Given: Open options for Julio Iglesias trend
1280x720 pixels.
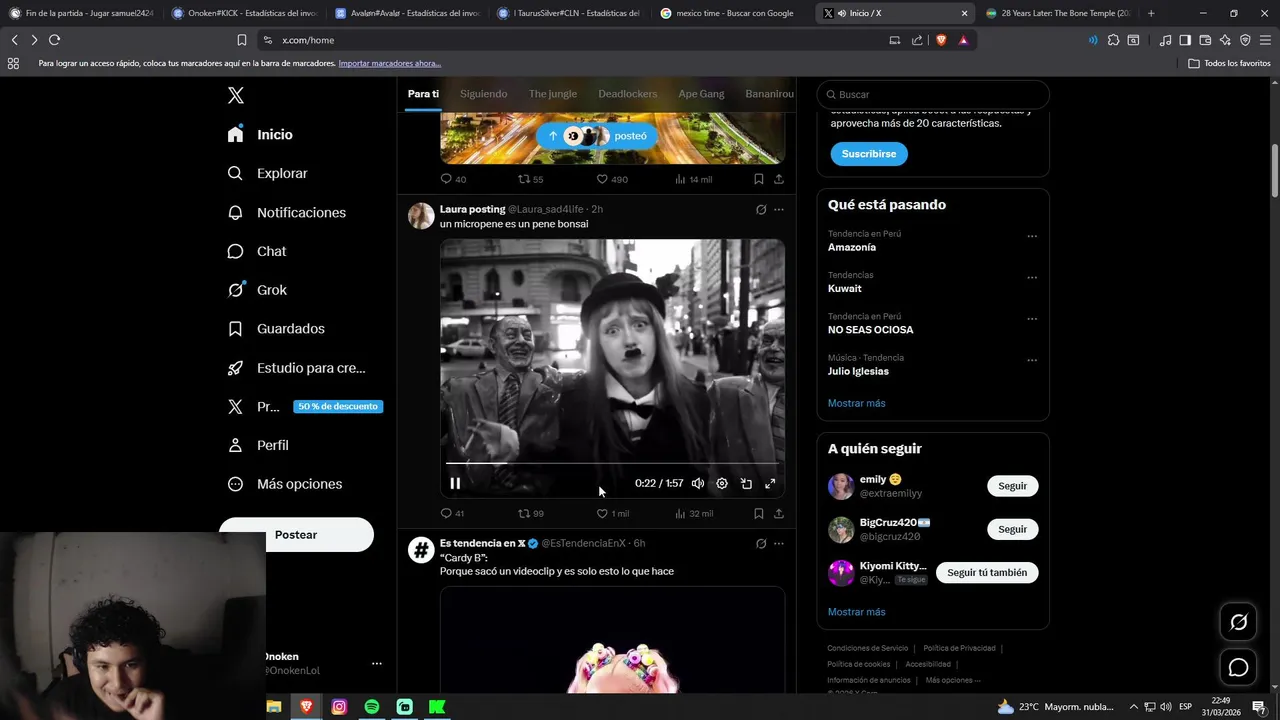Looking at the screenshot, I should pyautogui.click(x=1032, y=360).
